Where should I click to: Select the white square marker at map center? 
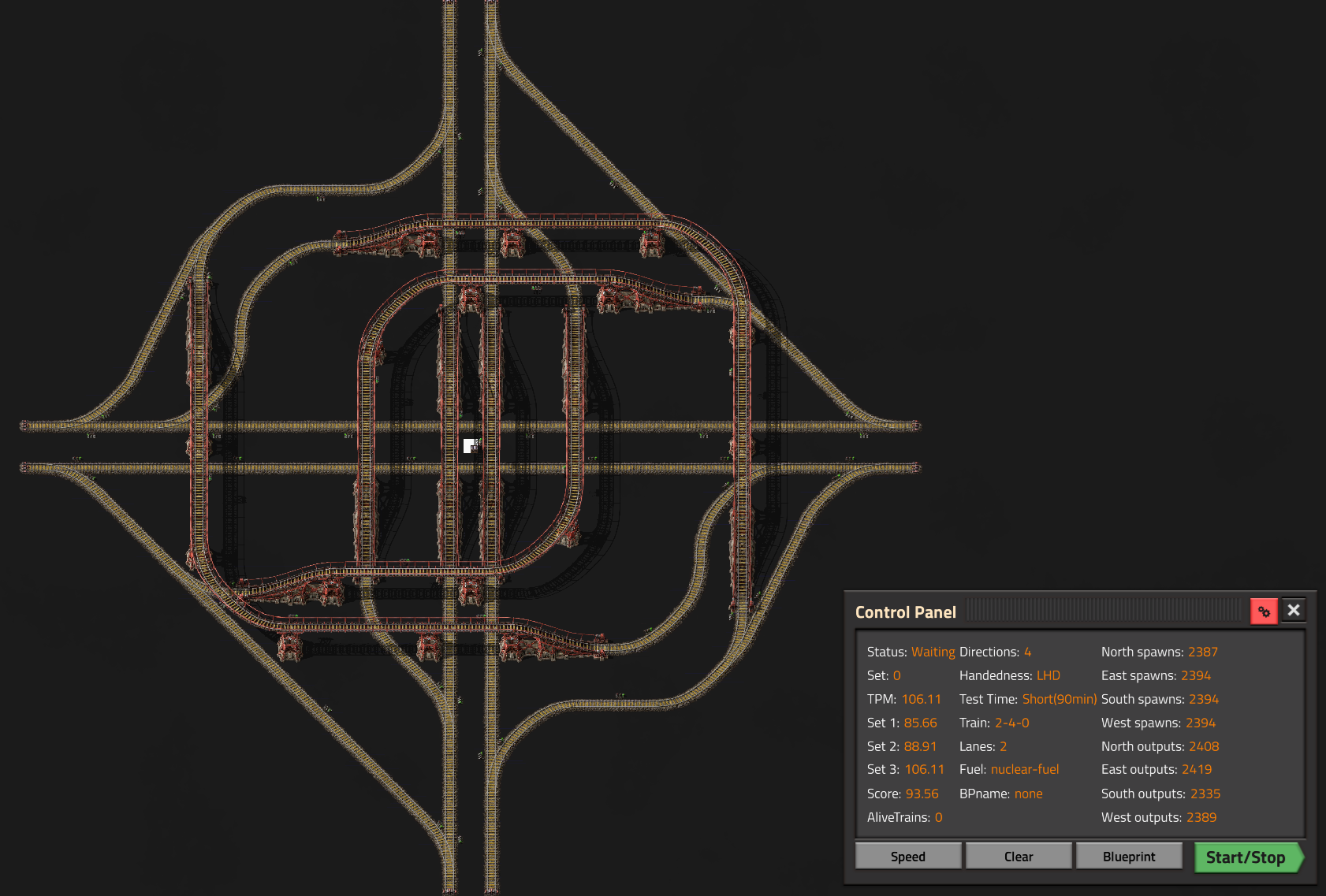tap(469, 446)
